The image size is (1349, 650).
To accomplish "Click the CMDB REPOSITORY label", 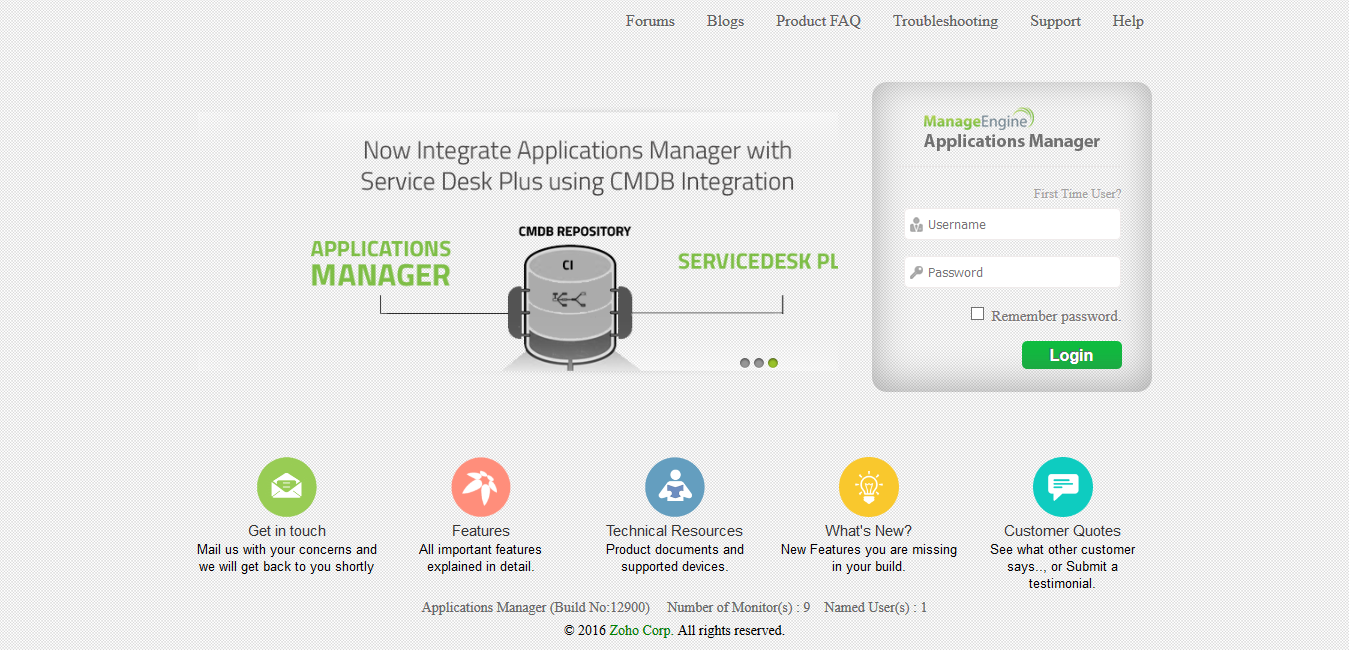I will coord(575,231).
